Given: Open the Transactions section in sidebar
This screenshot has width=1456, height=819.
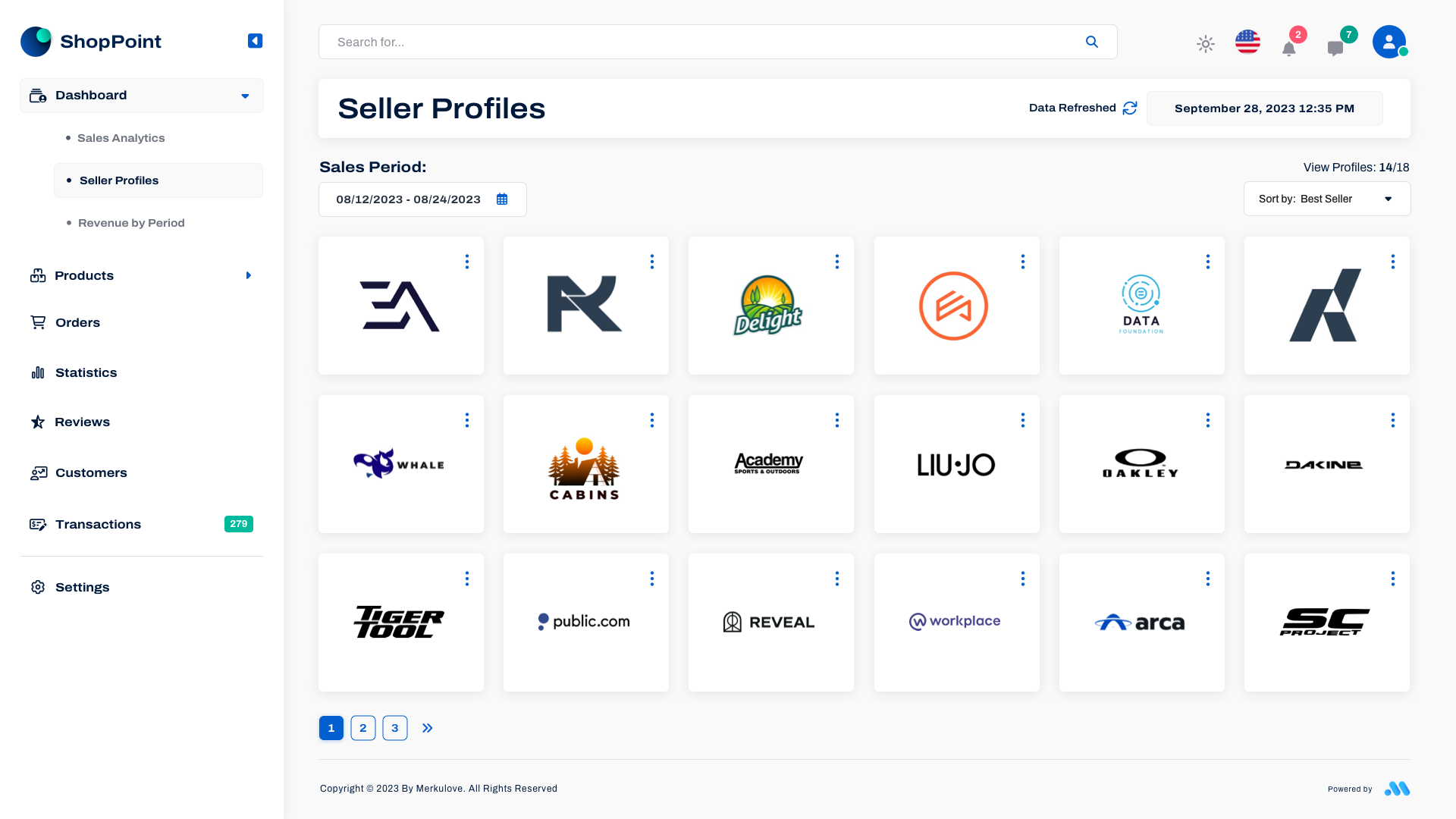Looking at the screenshot, I should (98, 524).
